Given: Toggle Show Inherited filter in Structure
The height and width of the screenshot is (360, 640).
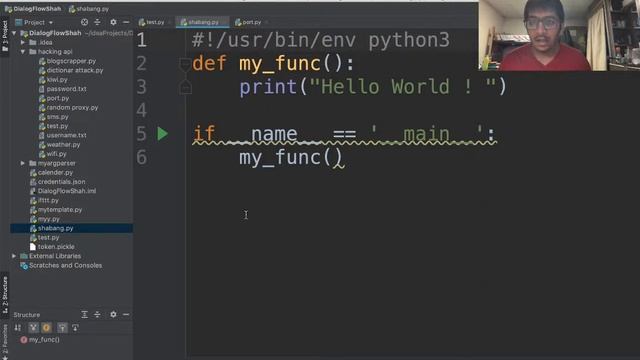Looking at the screenshot, I should tap(33, 328).
